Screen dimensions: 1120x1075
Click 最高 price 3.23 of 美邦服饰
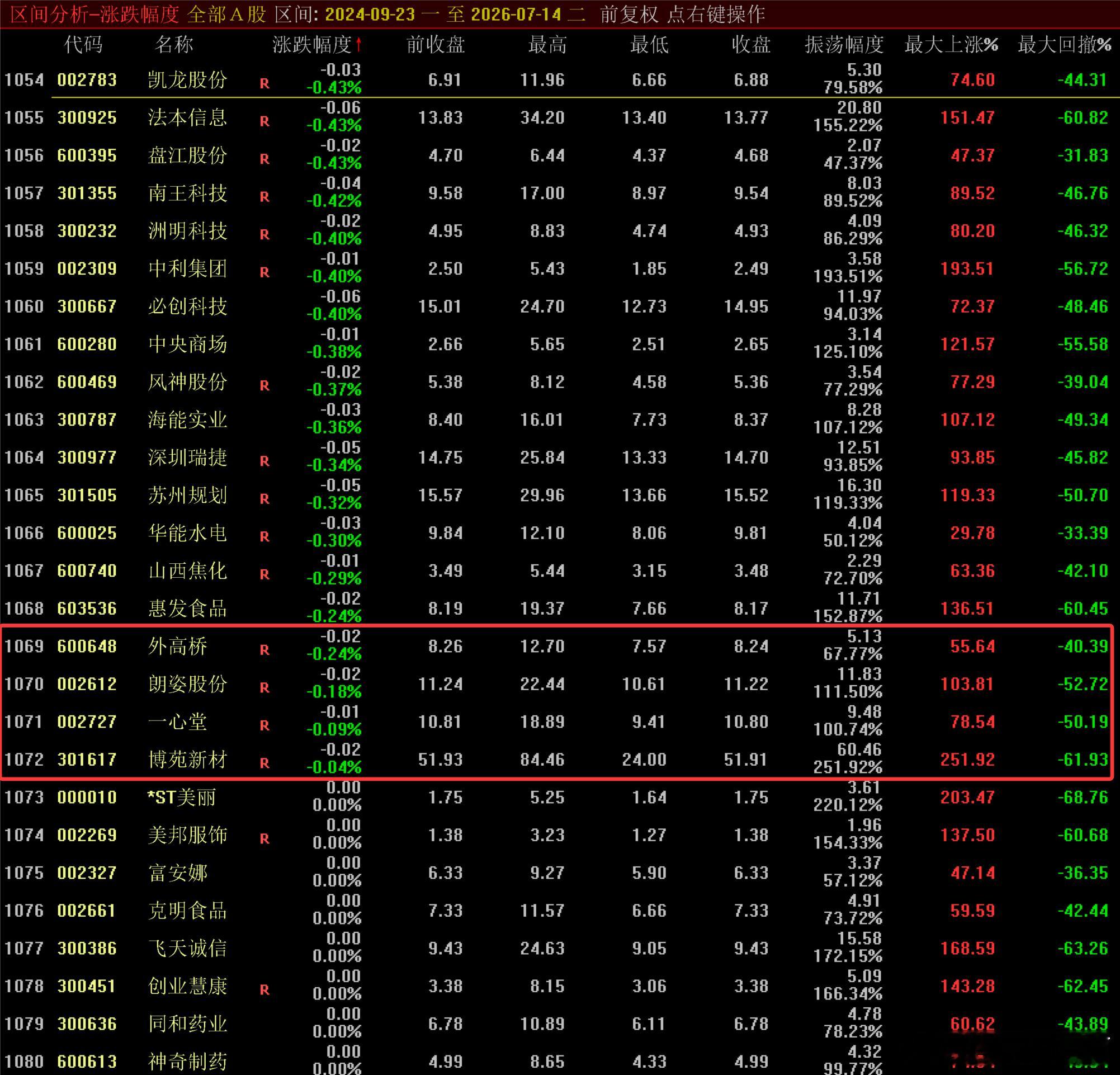[547, 834]
